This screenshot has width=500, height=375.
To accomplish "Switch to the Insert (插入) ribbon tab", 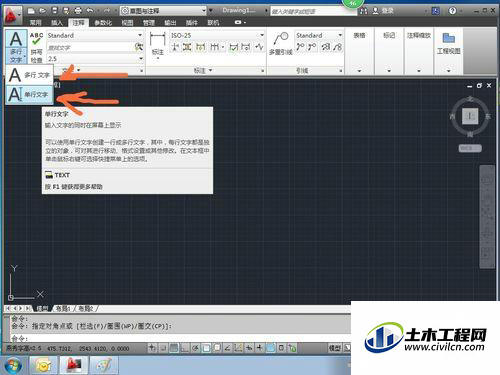I will click(57, 23).
